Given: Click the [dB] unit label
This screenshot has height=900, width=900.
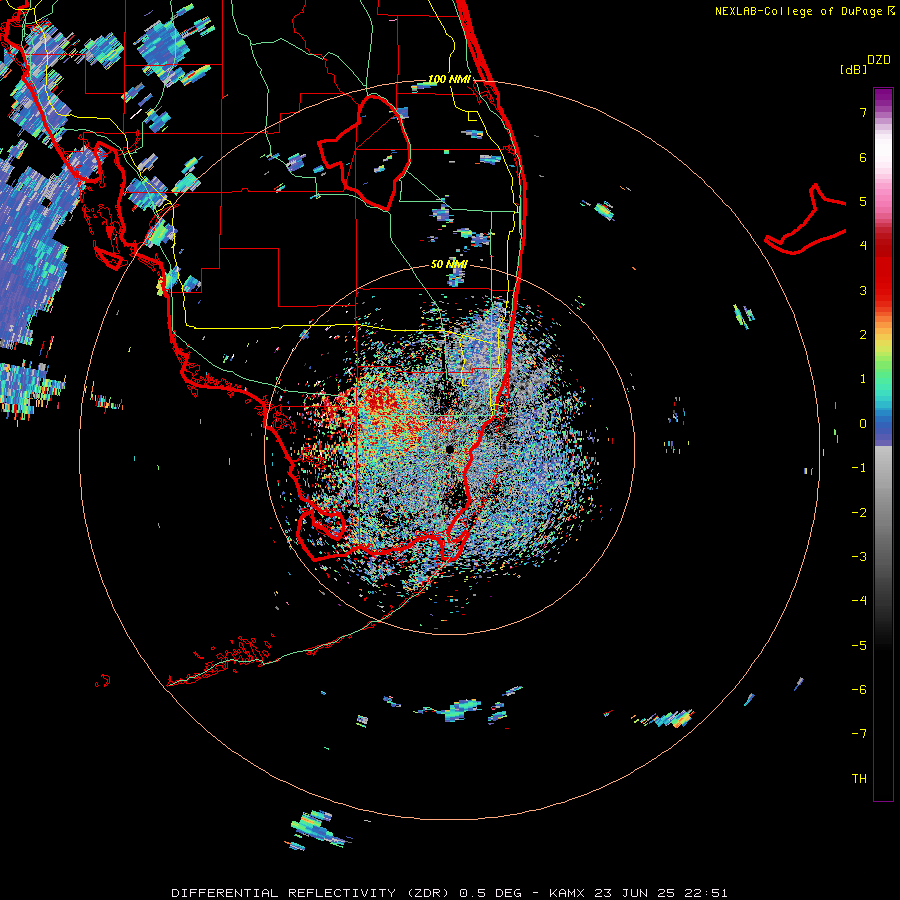Looking at the screenshot, I should click(x=854, y=70).
